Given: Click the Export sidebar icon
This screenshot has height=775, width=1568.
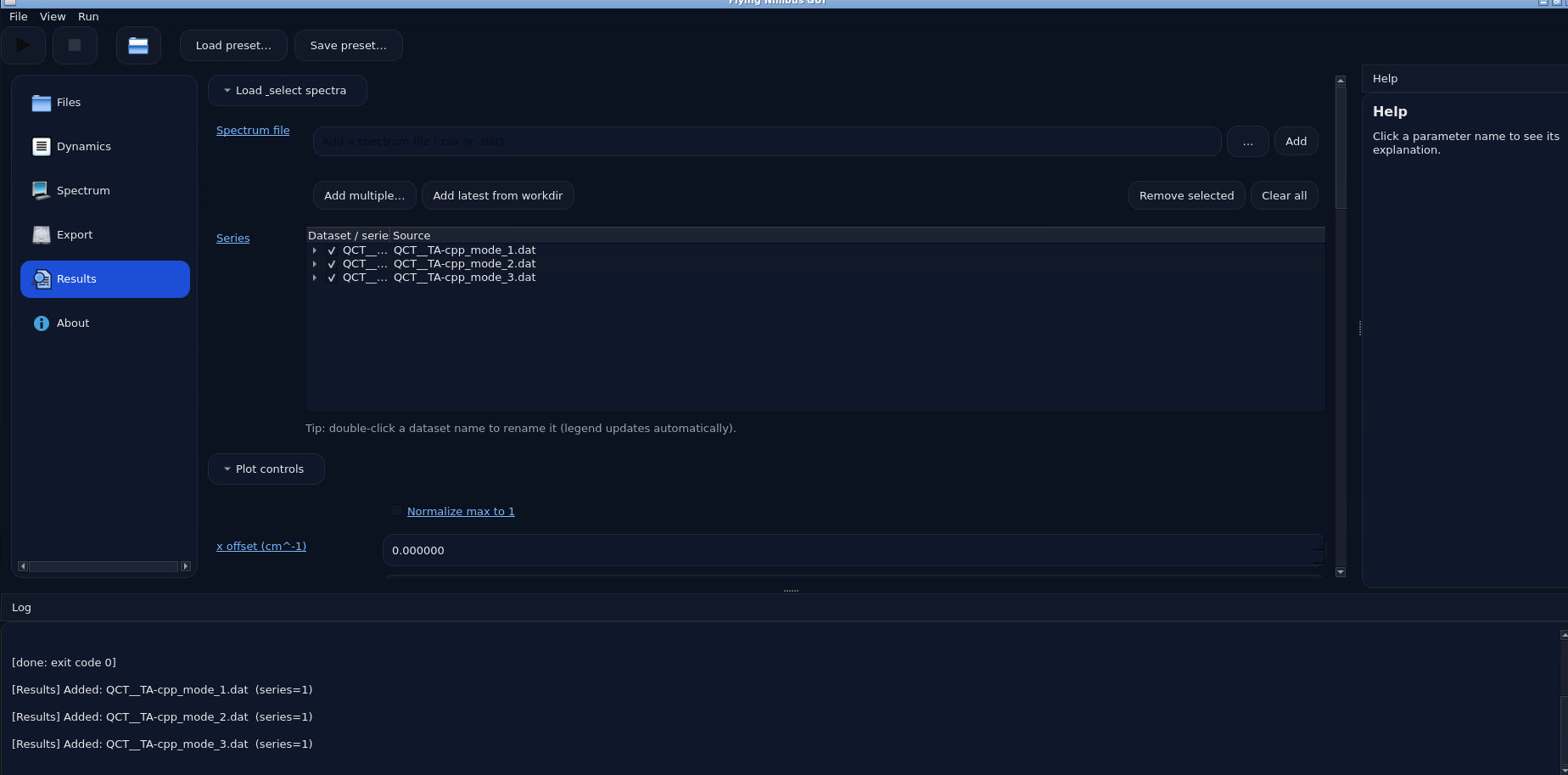Looking at the screenshot, I should [x=42, y=235].
